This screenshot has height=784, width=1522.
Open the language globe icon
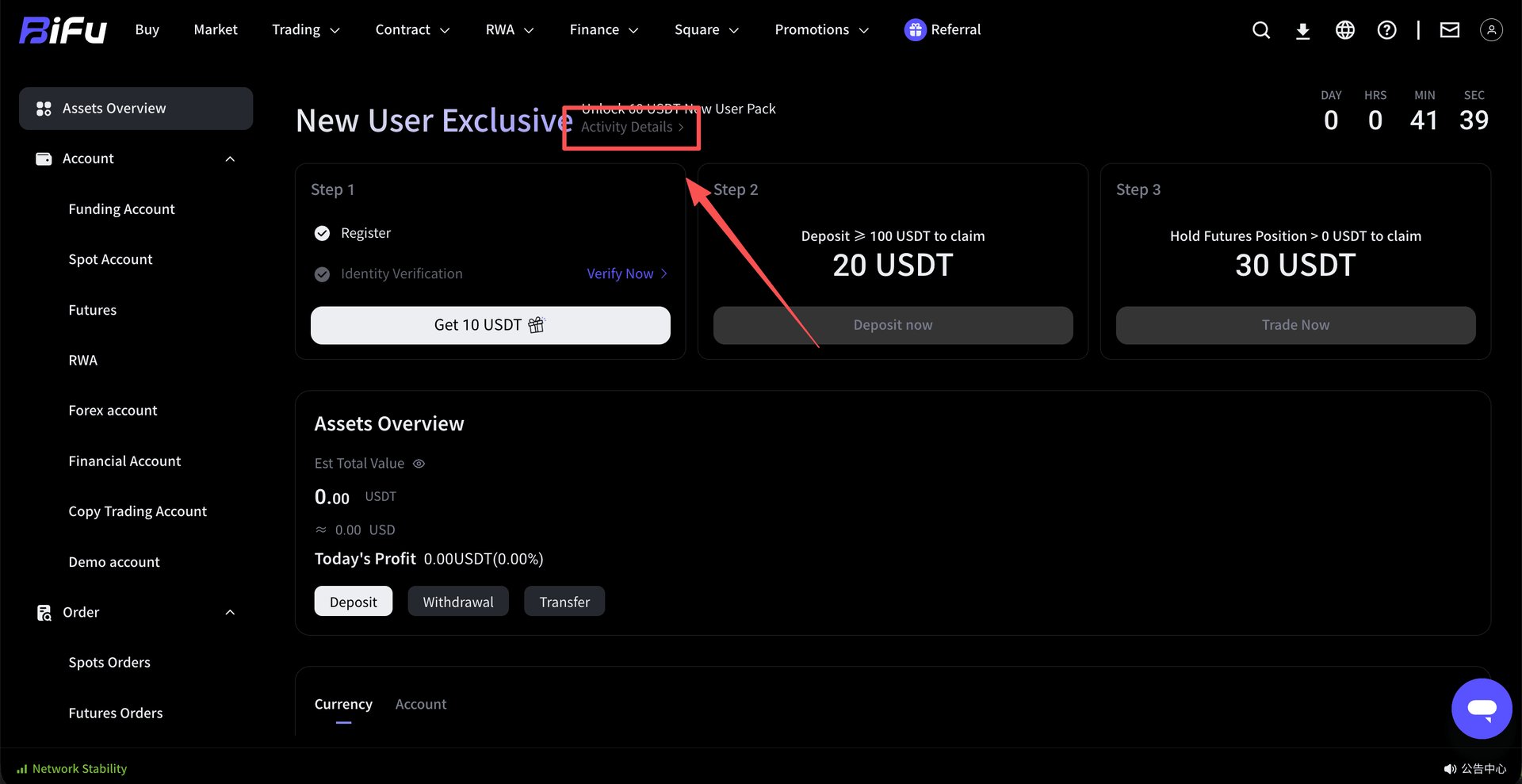tap(1345, 30)
